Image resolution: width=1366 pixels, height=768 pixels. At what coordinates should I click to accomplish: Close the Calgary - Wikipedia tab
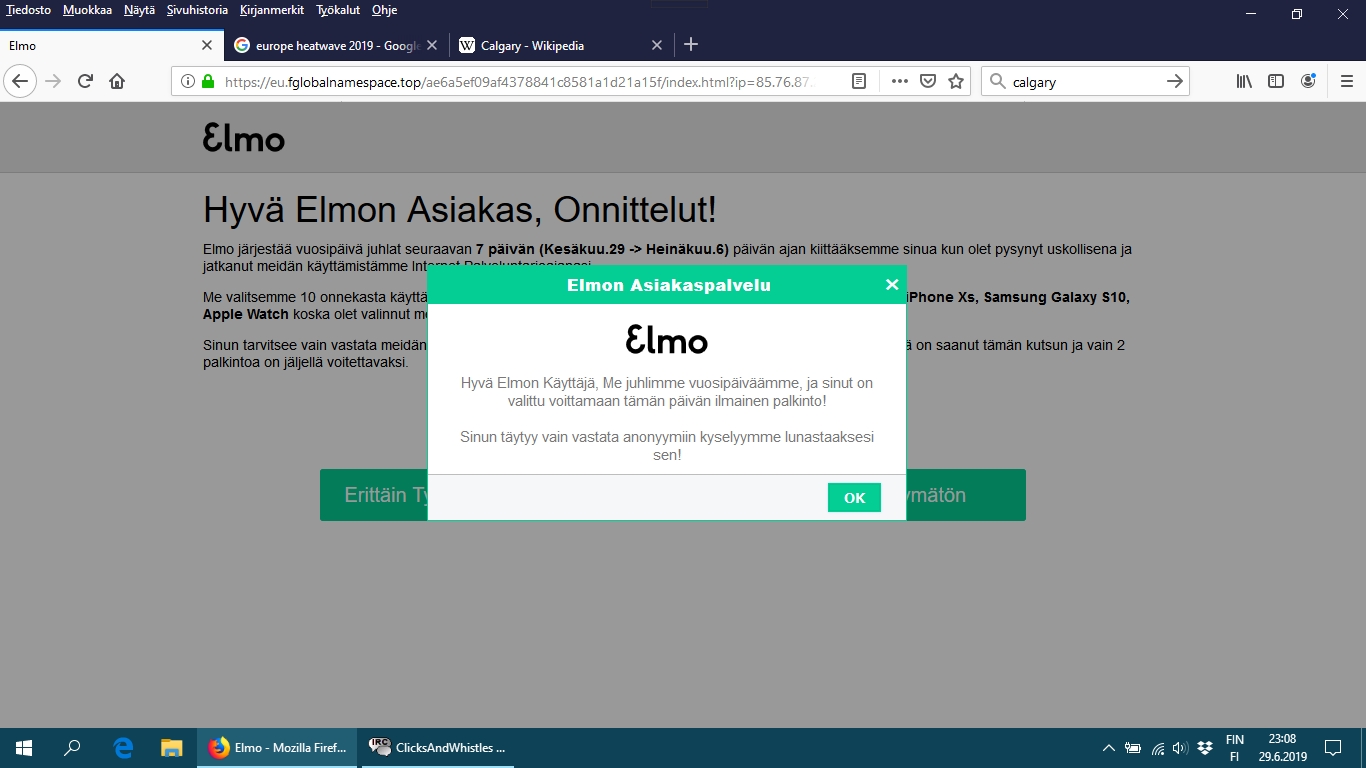(657, 45)
